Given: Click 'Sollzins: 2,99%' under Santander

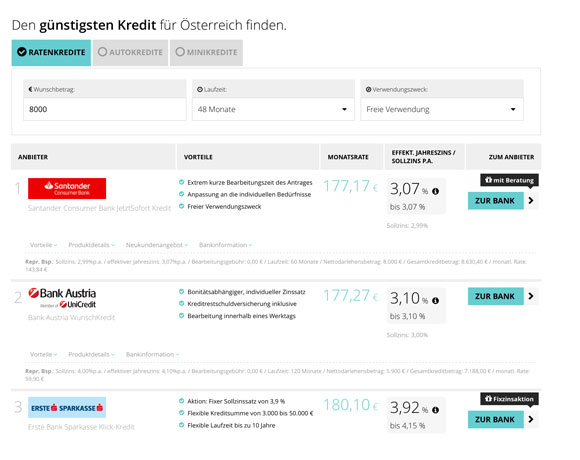Looking at the screenshot, I should coord(407,226).
